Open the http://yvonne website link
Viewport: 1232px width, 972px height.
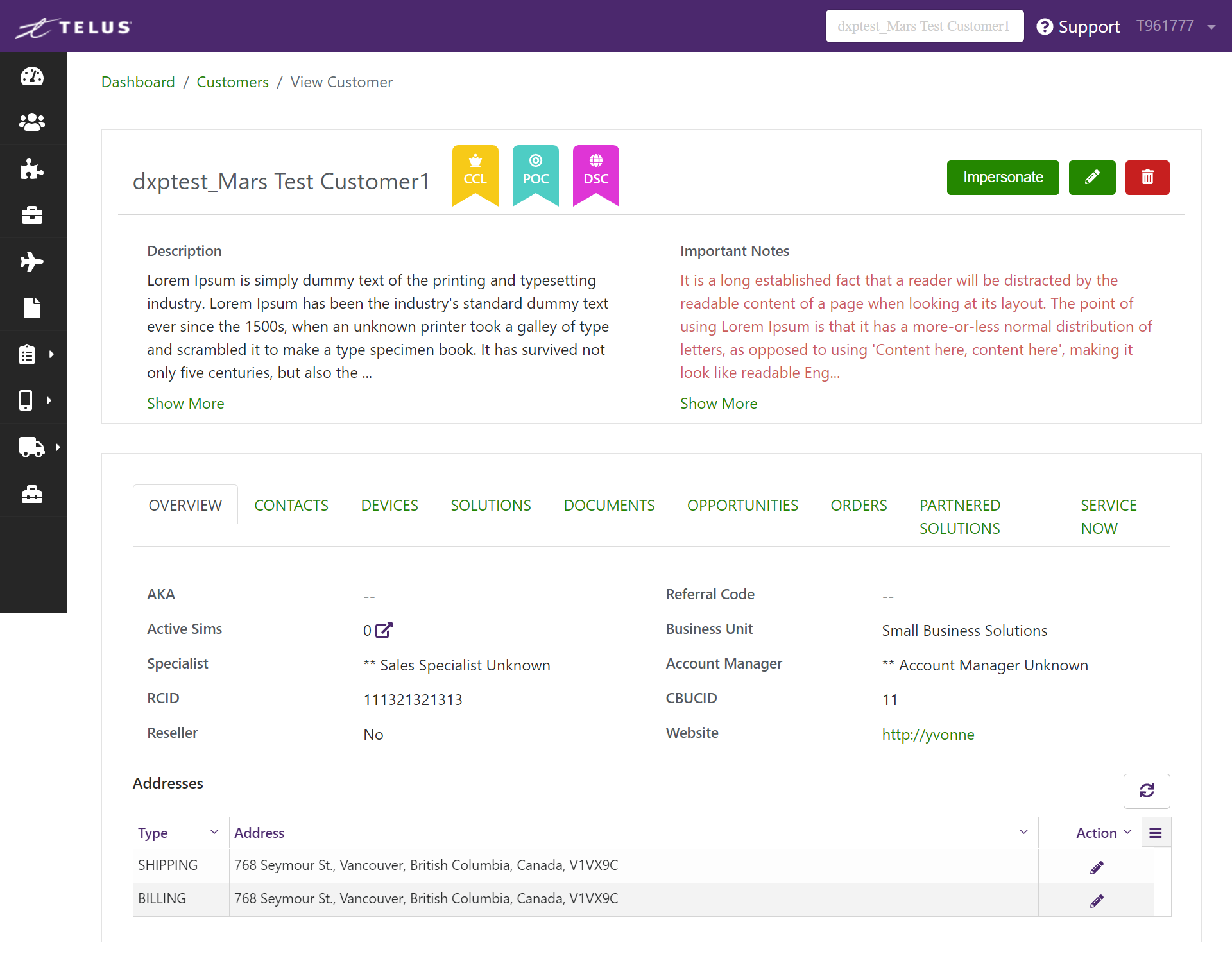tap(928, 735)
